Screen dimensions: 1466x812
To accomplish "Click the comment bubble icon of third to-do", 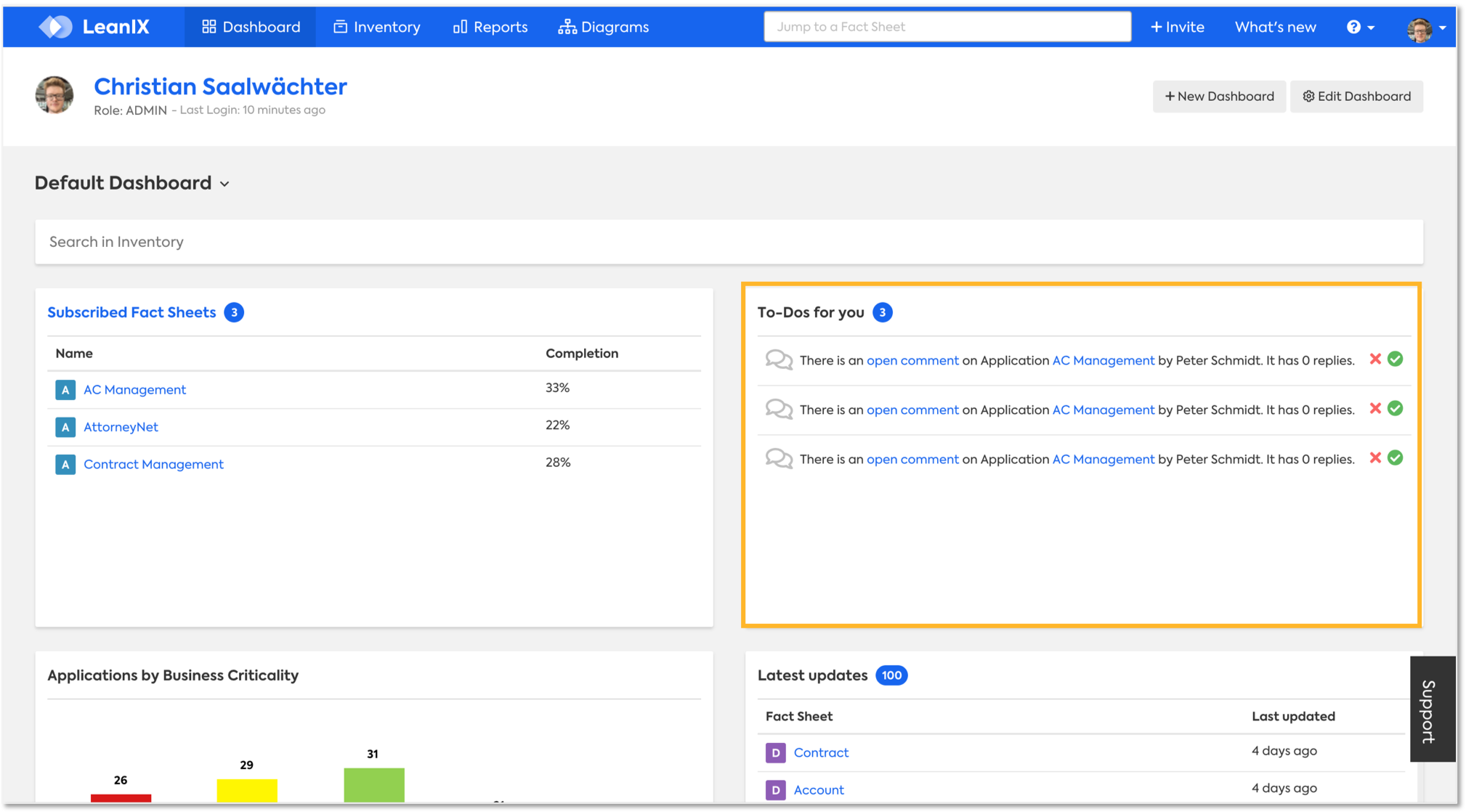I will pyautogui.click(x=778, y=459).
